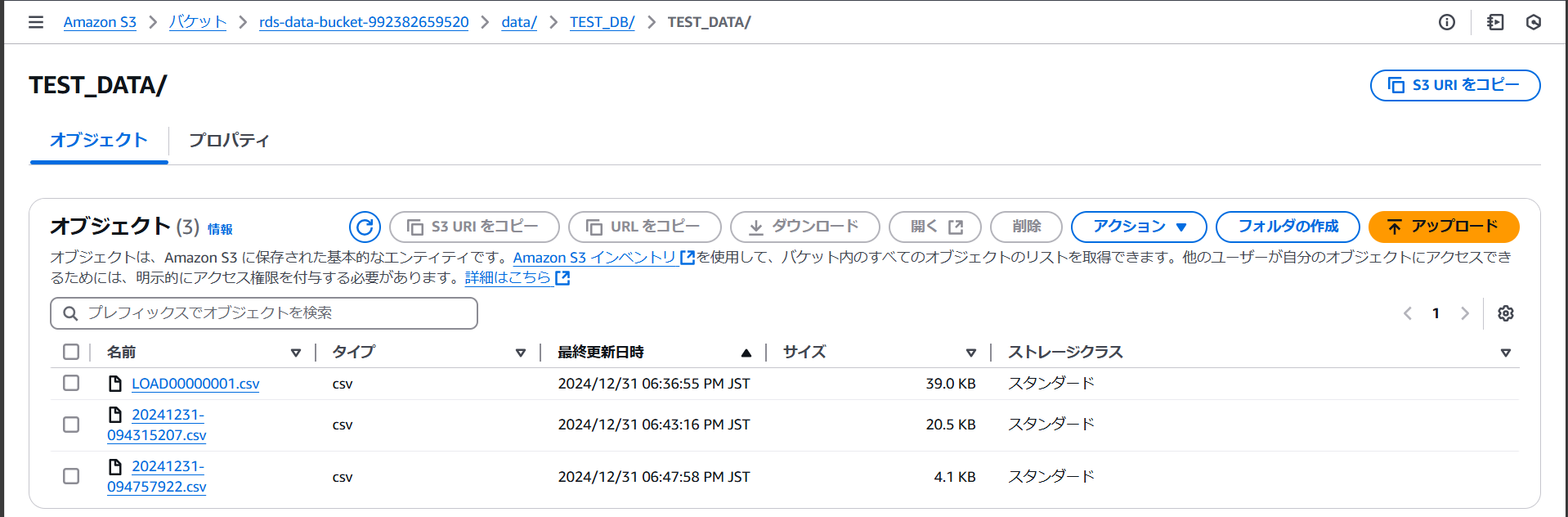
Task: Click external link icon after 詳細はこちら
Action: [562, 278]
